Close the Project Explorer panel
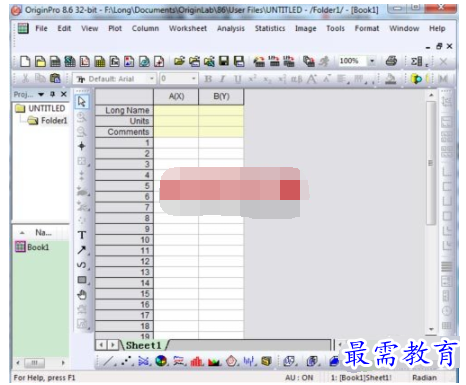The height and width of the screenshot is (385, 466). [x=64, y=94]
